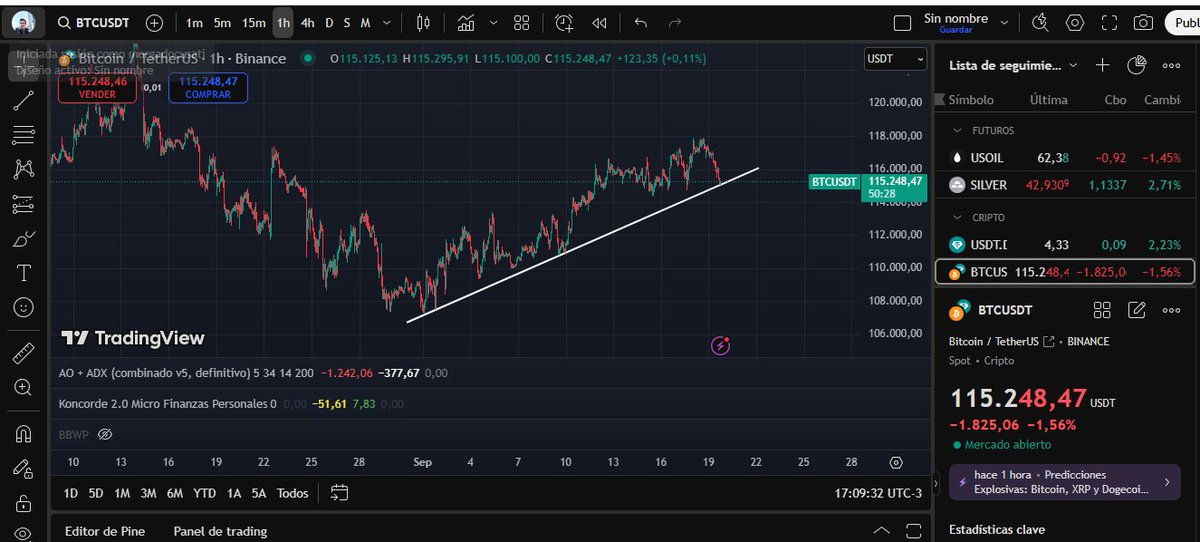Image resolution: width=1200 pixels, height=542 pixels.
Task: Select the M monthly timeframe
Action: [x=365, y=22]
